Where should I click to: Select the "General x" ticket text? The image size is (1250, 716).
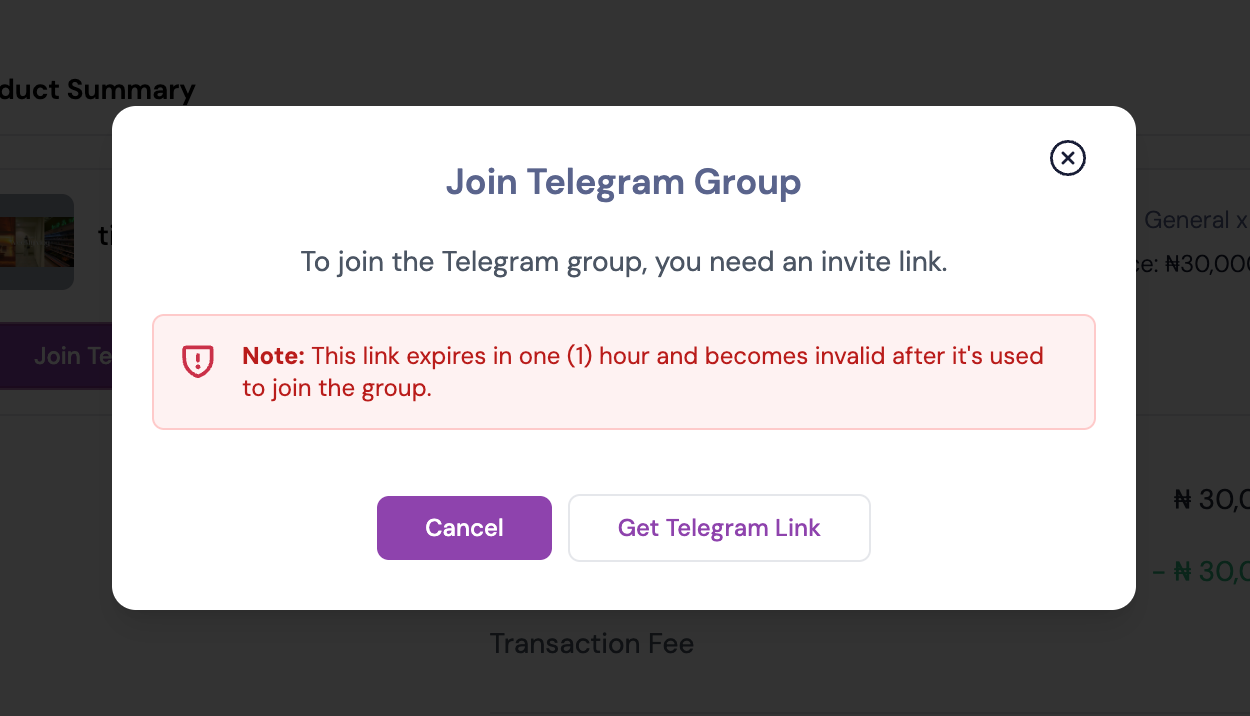pos(1197,220)
